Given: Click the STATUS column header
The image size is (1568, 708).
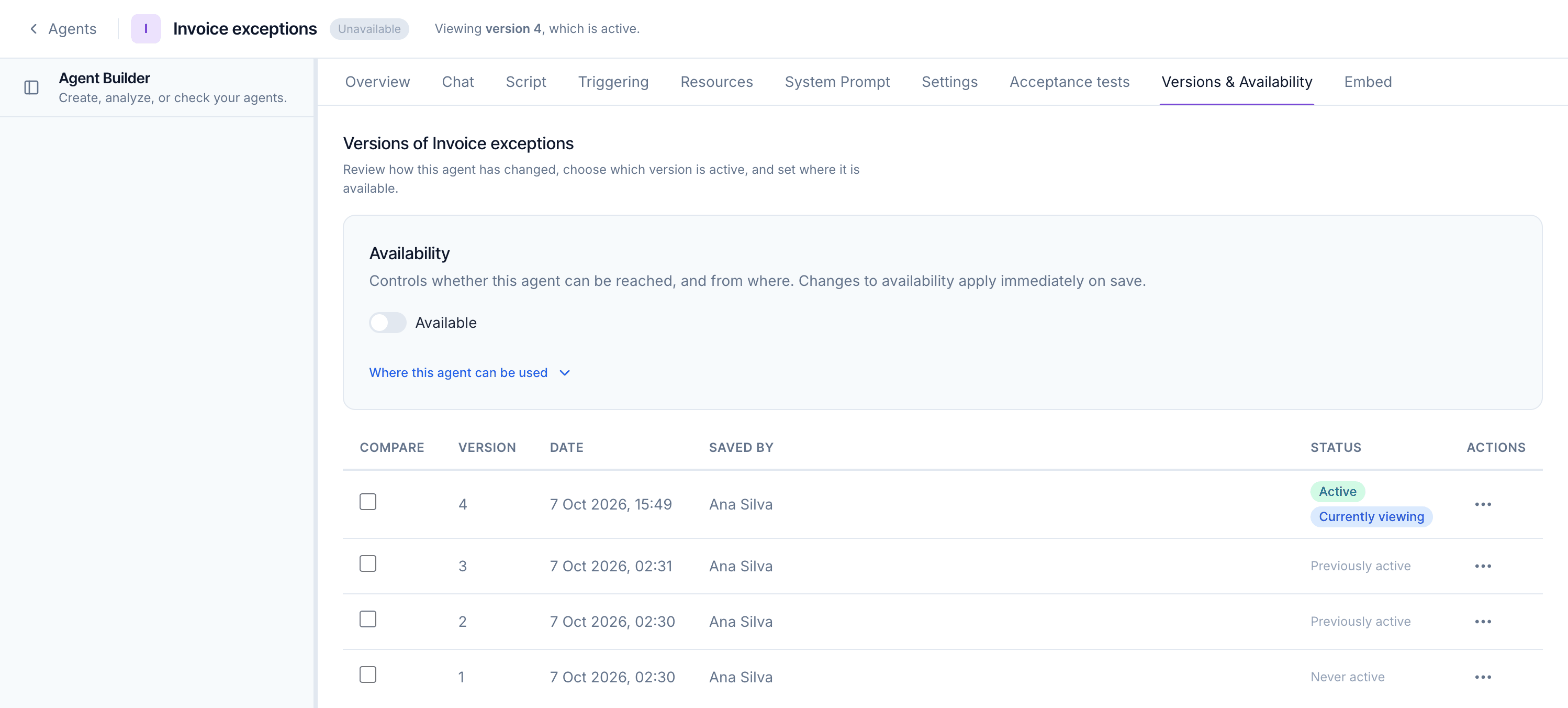Looking at the screenshot, I should click(1336, 448).
